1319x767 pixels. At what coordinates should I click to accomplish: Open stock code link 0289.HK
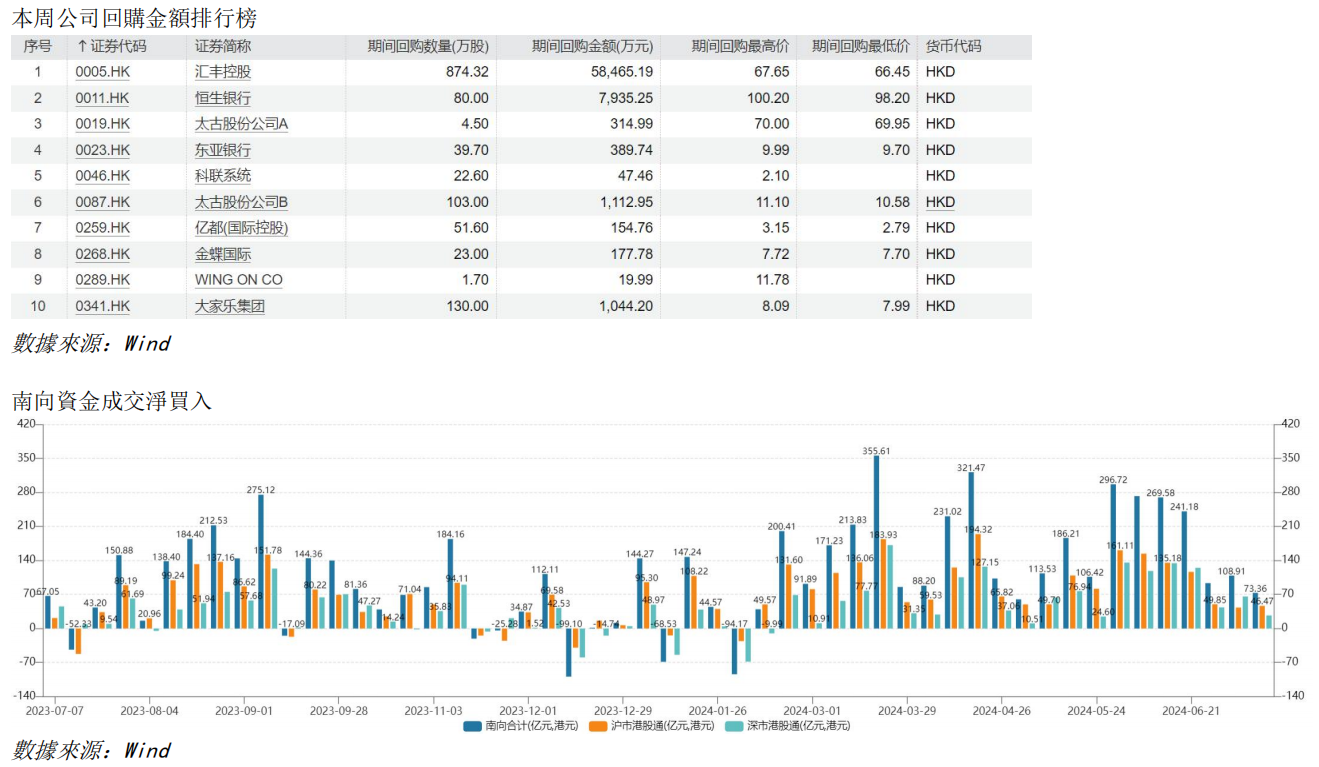[103, 280]
